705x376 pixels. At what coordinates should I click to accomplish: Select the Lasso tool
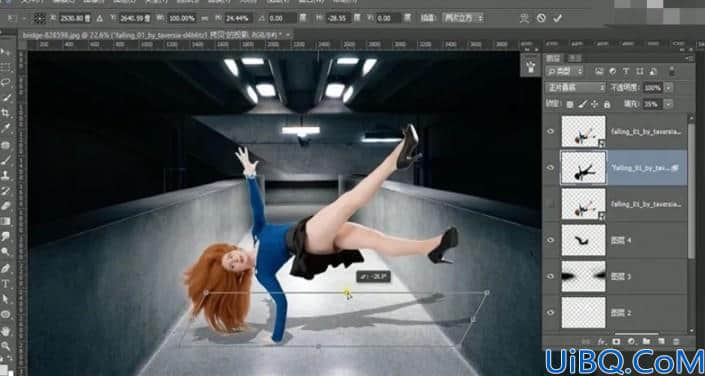click(6, 82)
